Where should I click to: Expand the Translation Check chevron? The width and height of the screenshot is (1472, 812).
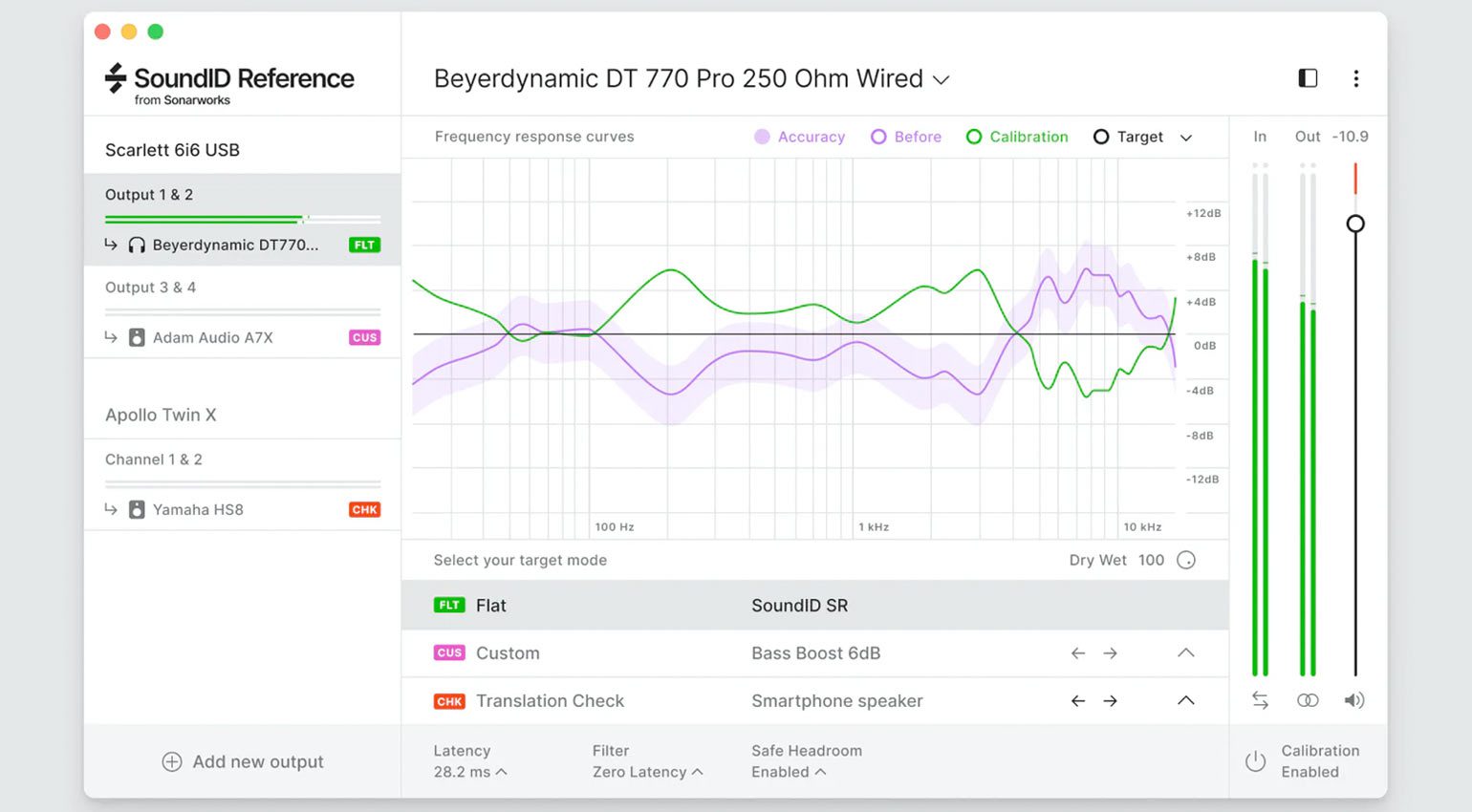(1186, 701)
